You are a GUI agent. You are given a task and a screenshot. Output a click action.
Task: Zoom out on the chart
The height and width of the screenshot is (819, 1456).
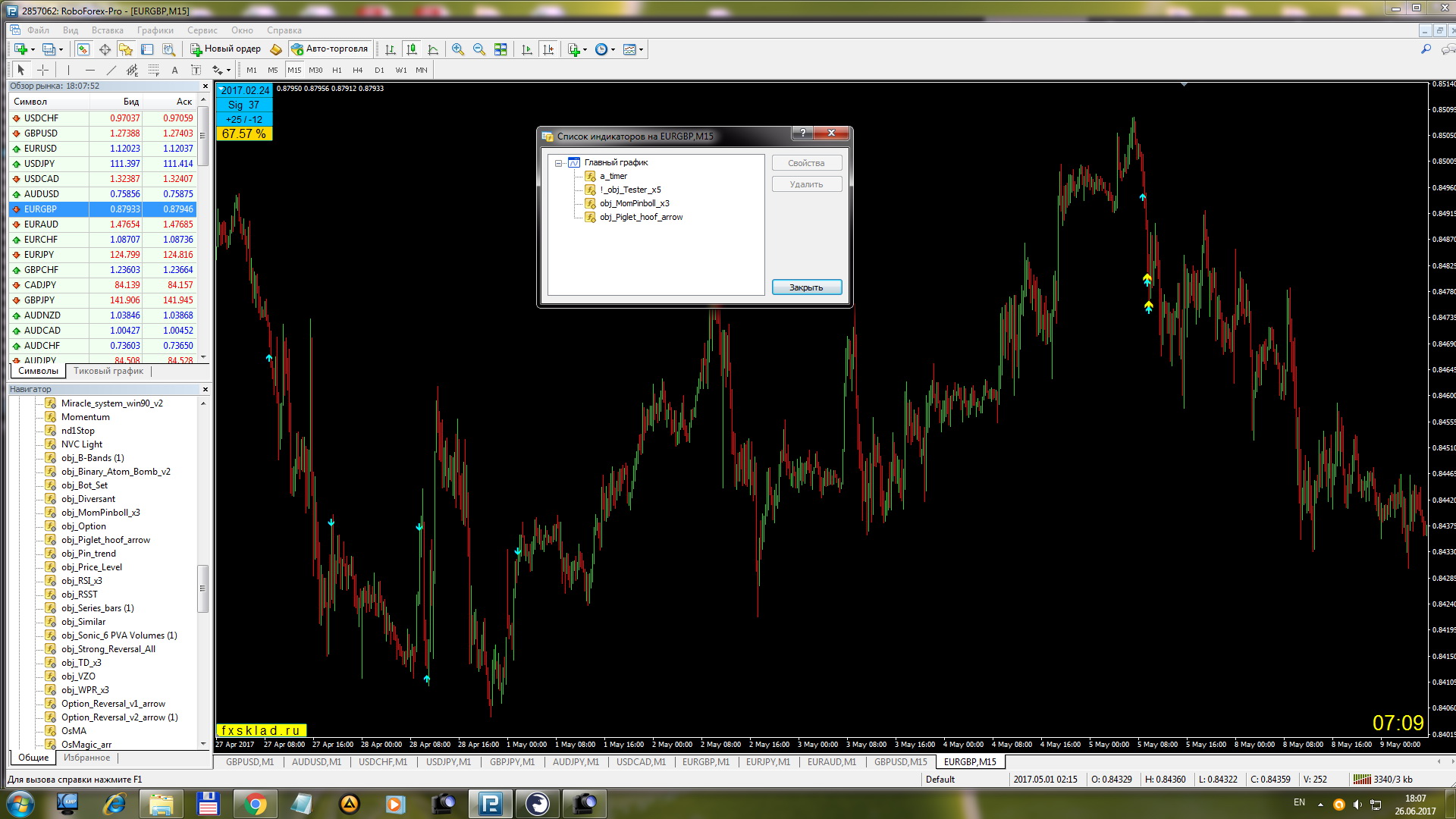click(479, 49)
